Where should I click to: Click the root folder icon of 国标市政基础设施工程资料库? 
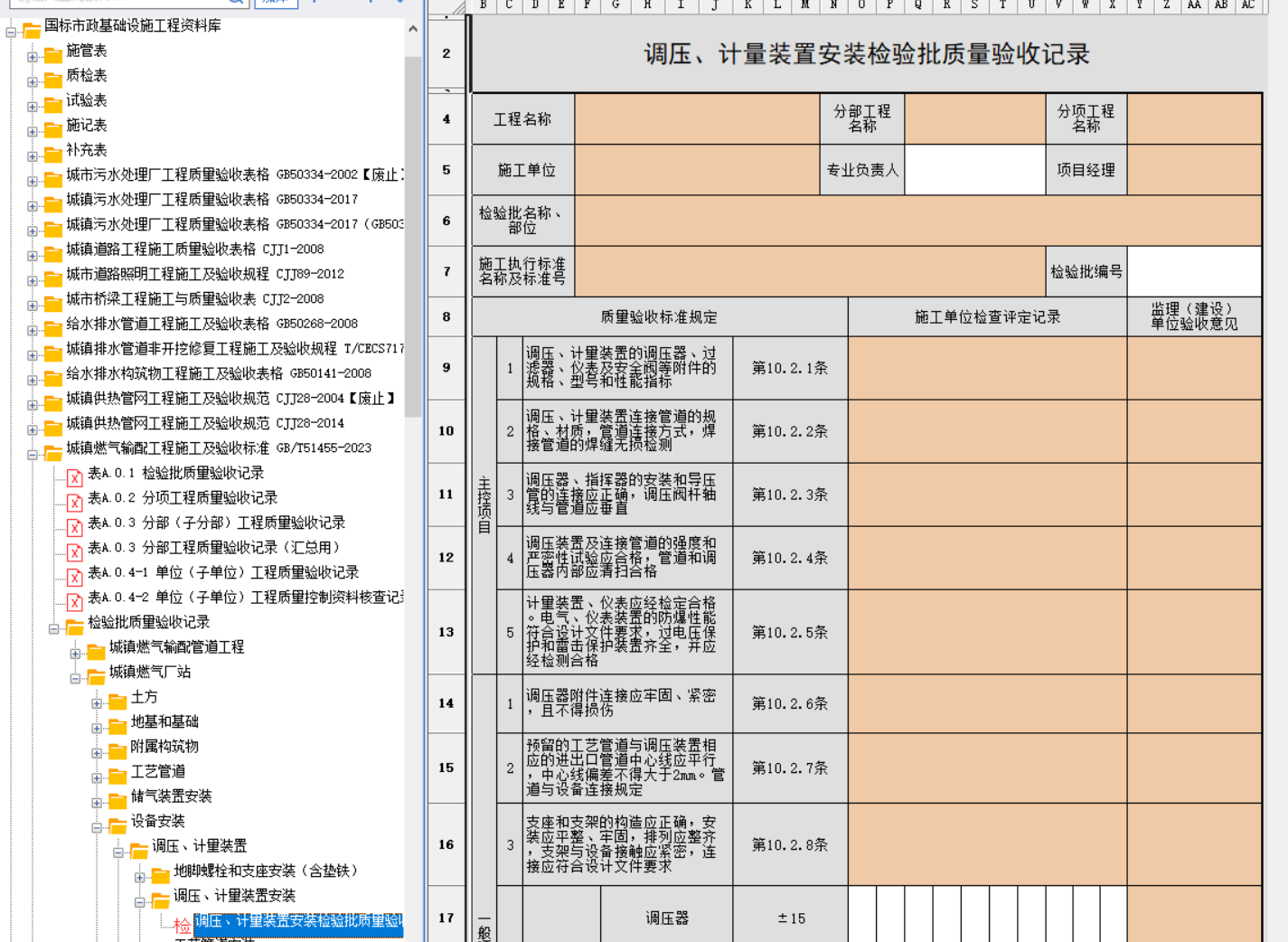tap(32, 31)
